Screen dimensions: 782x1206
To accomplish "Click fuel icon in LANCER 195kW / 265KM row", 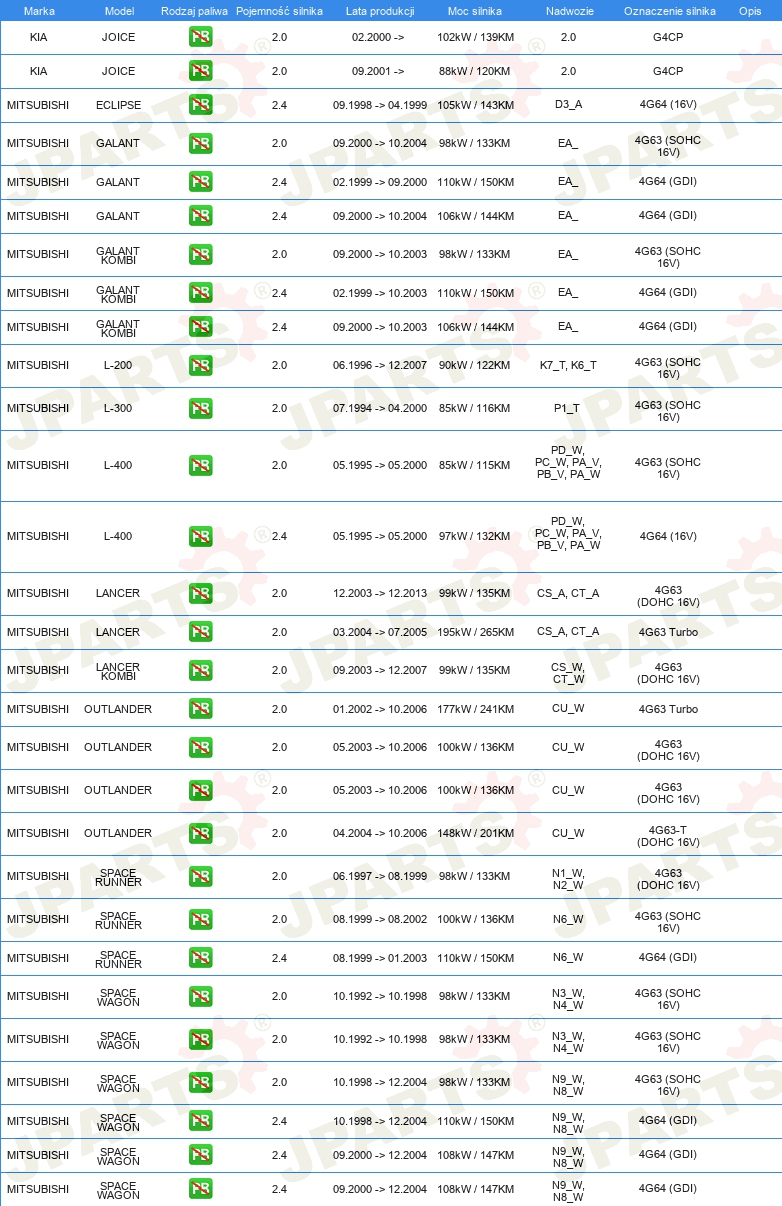I will [x=200, y=633].
